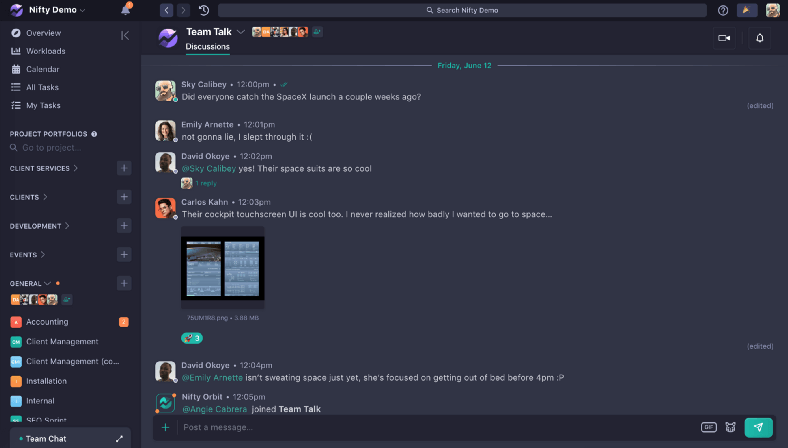Click the plus attachment icon in composer

[165, 427]
